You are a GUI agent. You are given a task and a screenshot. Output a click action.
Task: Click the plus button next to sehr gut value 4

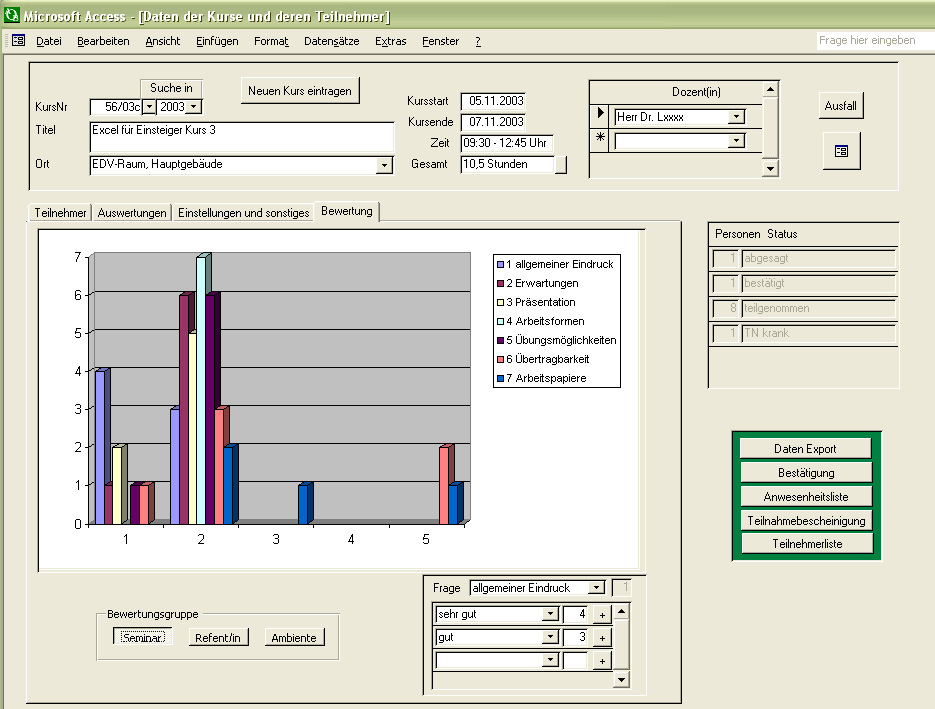tap(602, 615)
